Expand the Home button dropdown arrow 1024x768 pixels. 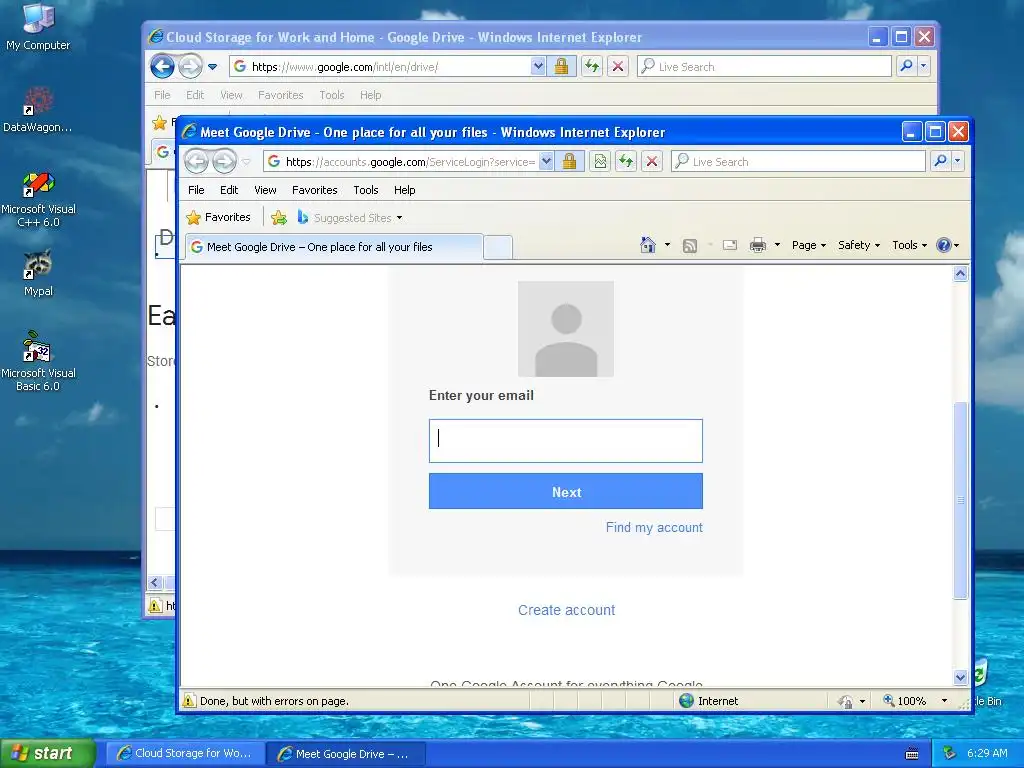tap(667, 245)
